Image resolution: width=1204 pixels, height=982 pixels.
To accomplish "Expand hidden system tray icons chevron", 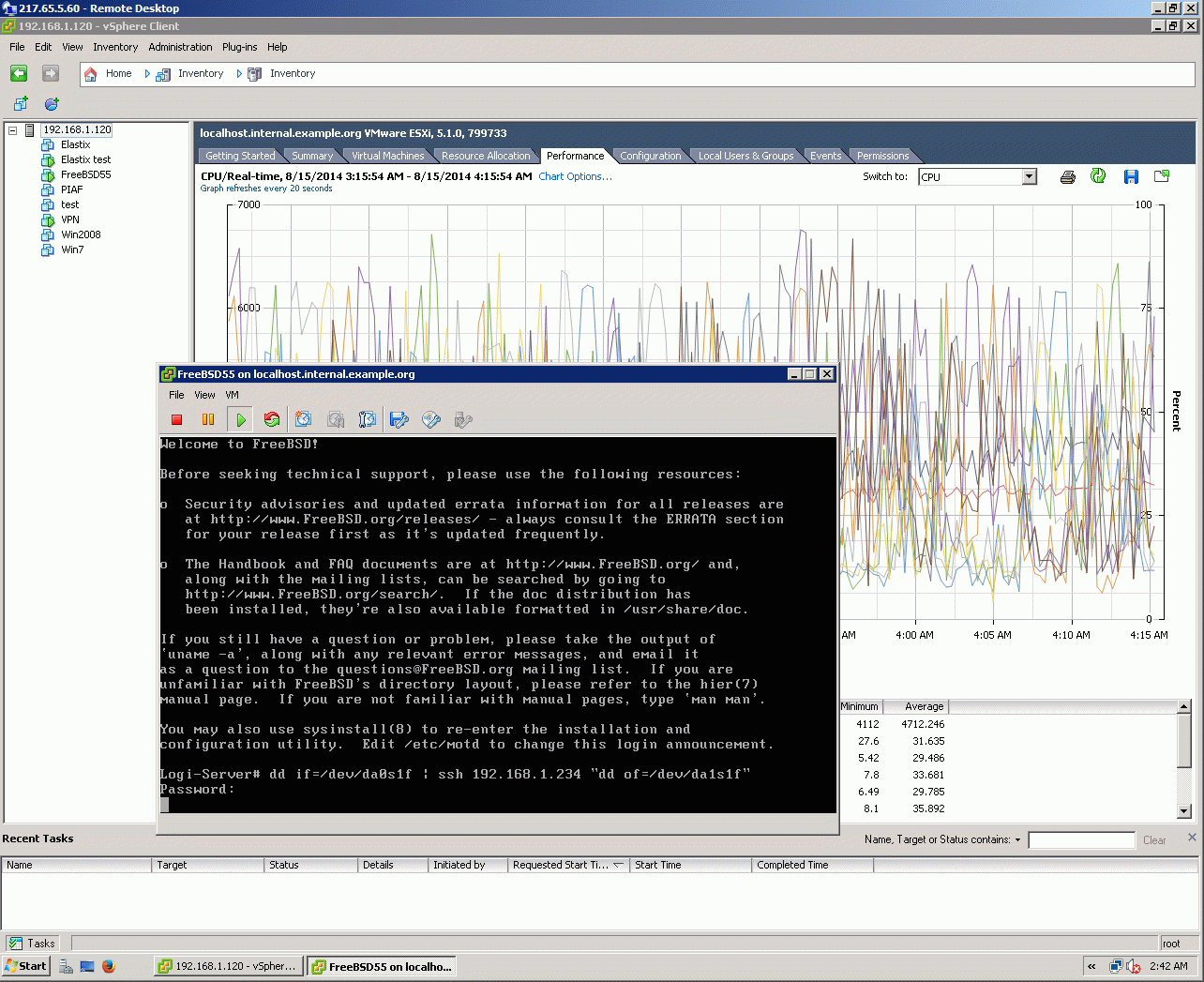I will (1091, 966).
